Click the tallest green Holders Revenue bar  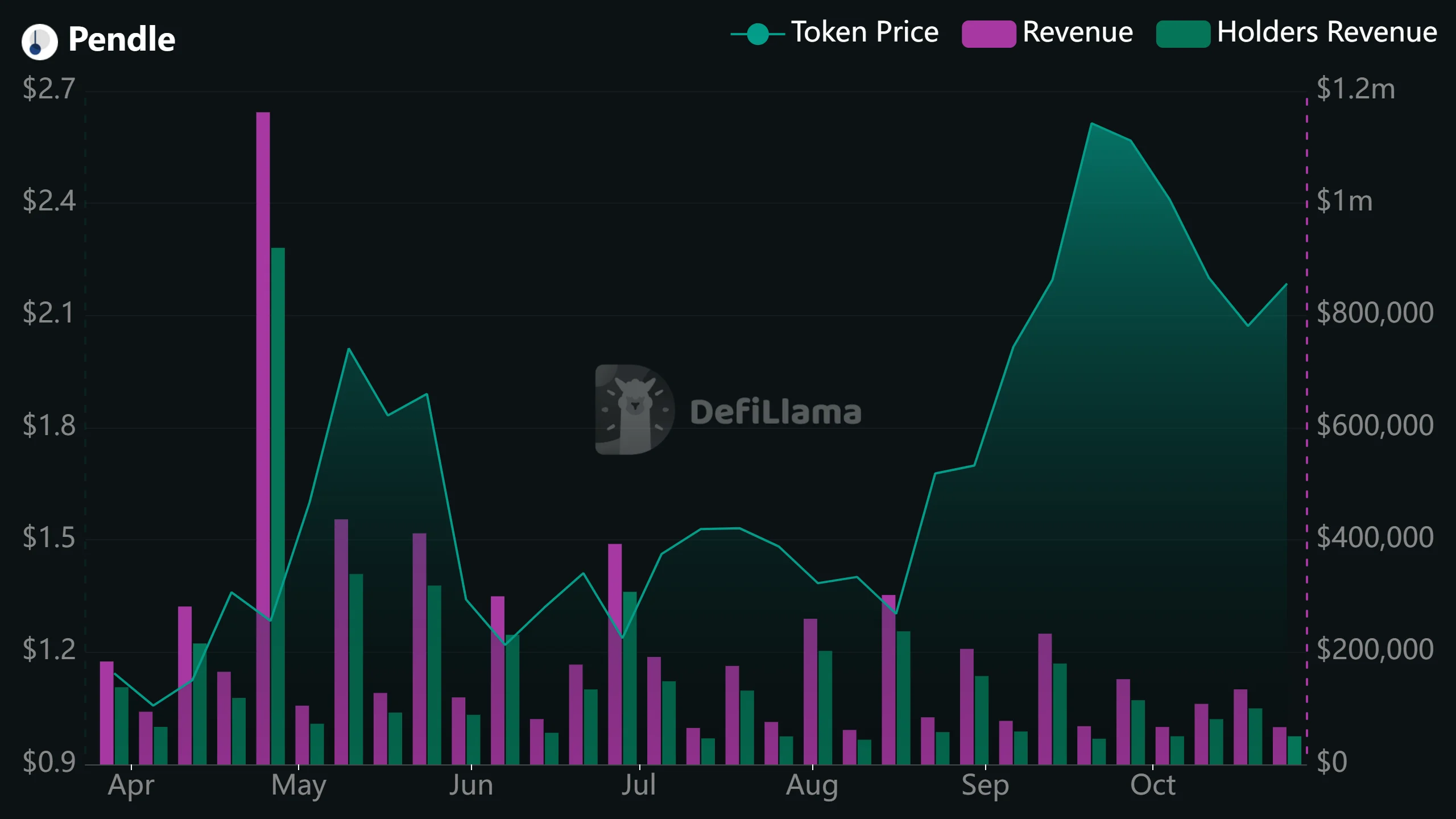click(278, 506)
